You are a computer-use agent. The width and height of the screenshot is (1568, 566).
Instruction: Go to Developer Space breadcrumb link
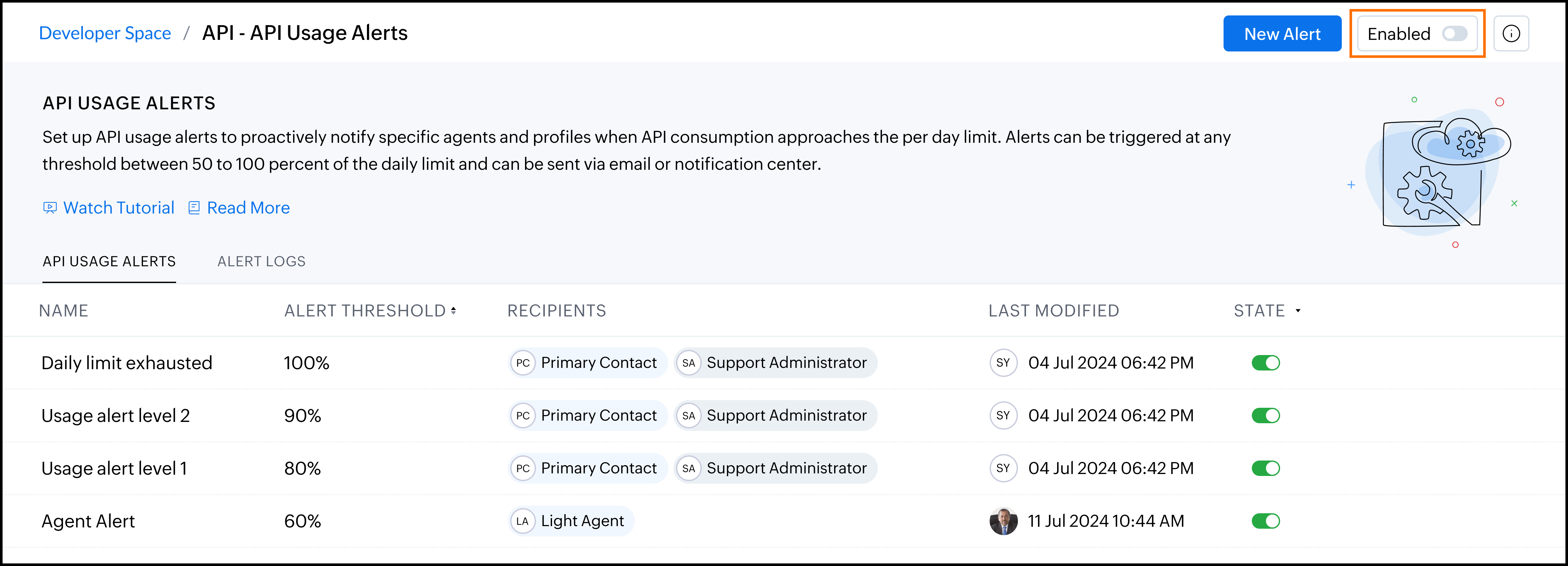tap(105, 33)
